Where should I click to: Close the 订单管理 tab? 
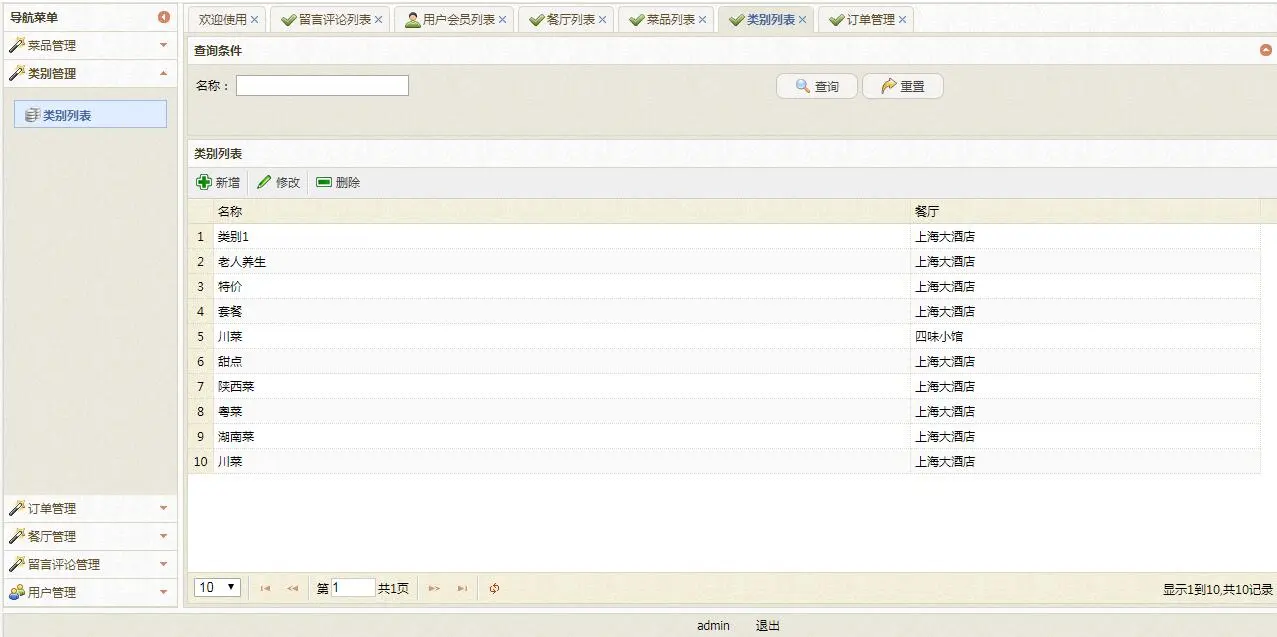tap(903, 20)
